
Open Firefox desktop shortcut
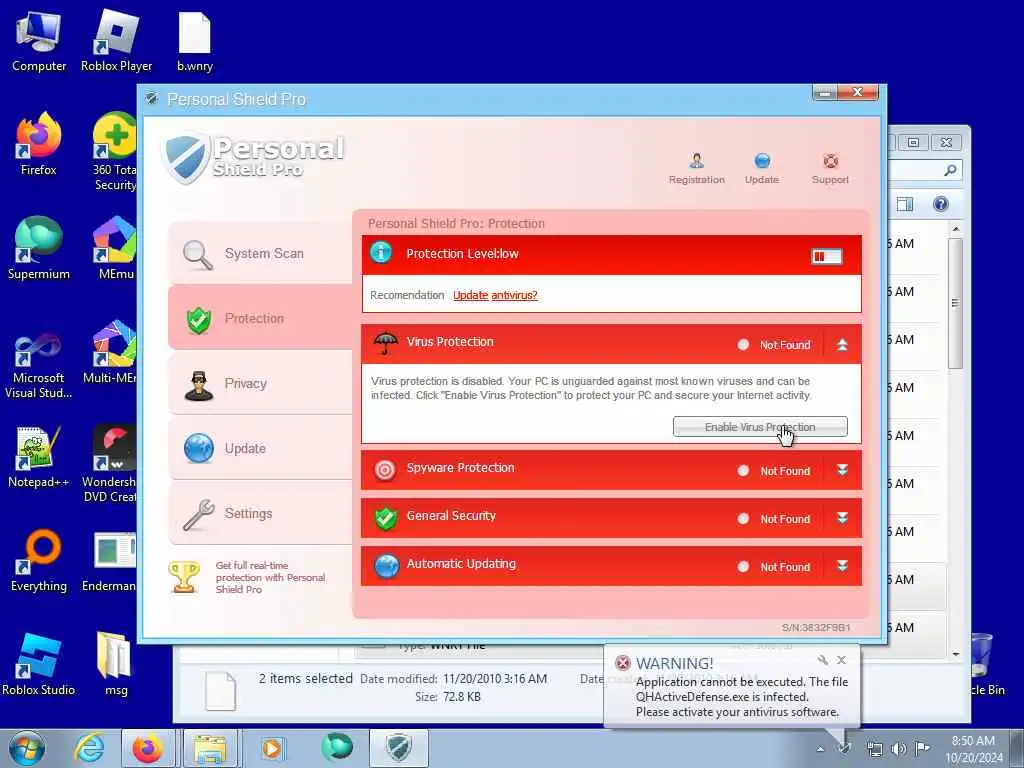[x=39, y=145]
